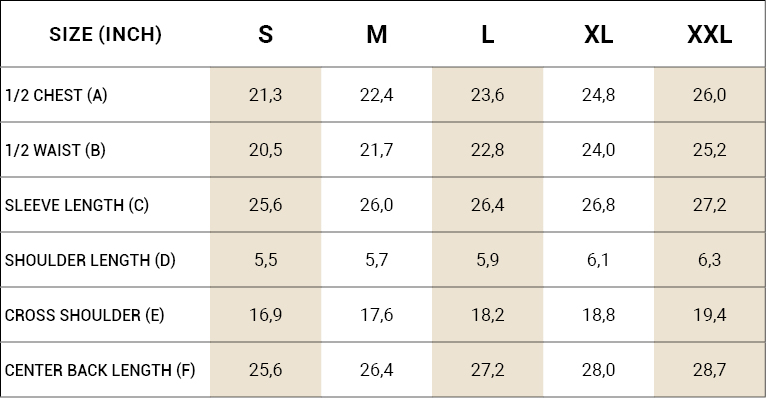Screen dimensions: 770x400
Task: Select the 6,1 shoulder length value for XL
Action: click(x=598, y=261)
